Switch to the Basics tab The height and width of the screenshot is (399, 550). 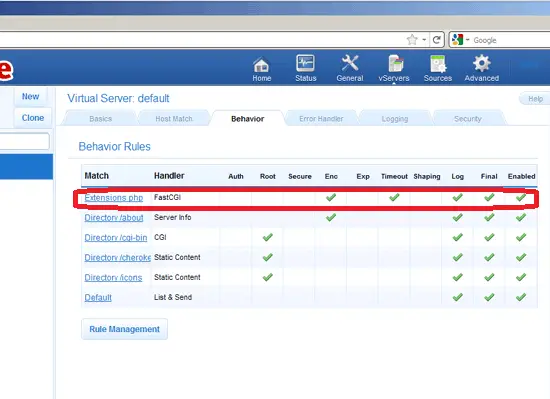click(x=100, y=119)
